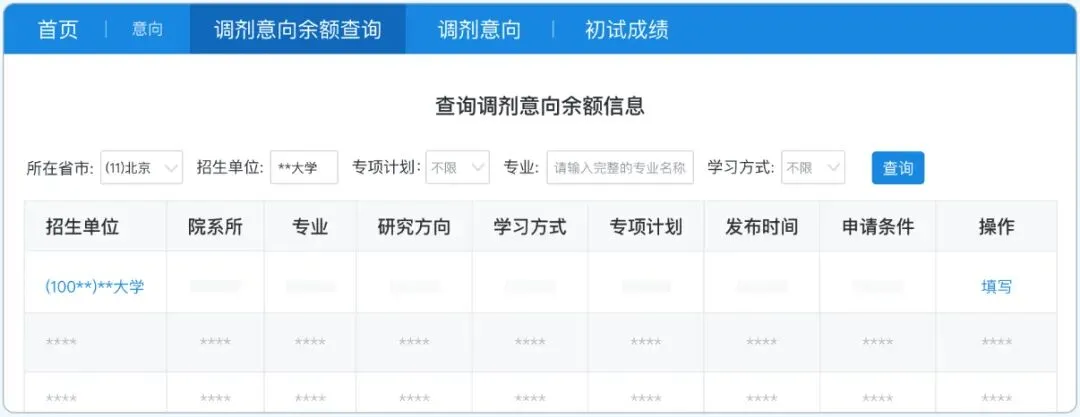1080x417 pixels.
Task: Go to the 意向 nav item
Action: [x=147, y=30]
